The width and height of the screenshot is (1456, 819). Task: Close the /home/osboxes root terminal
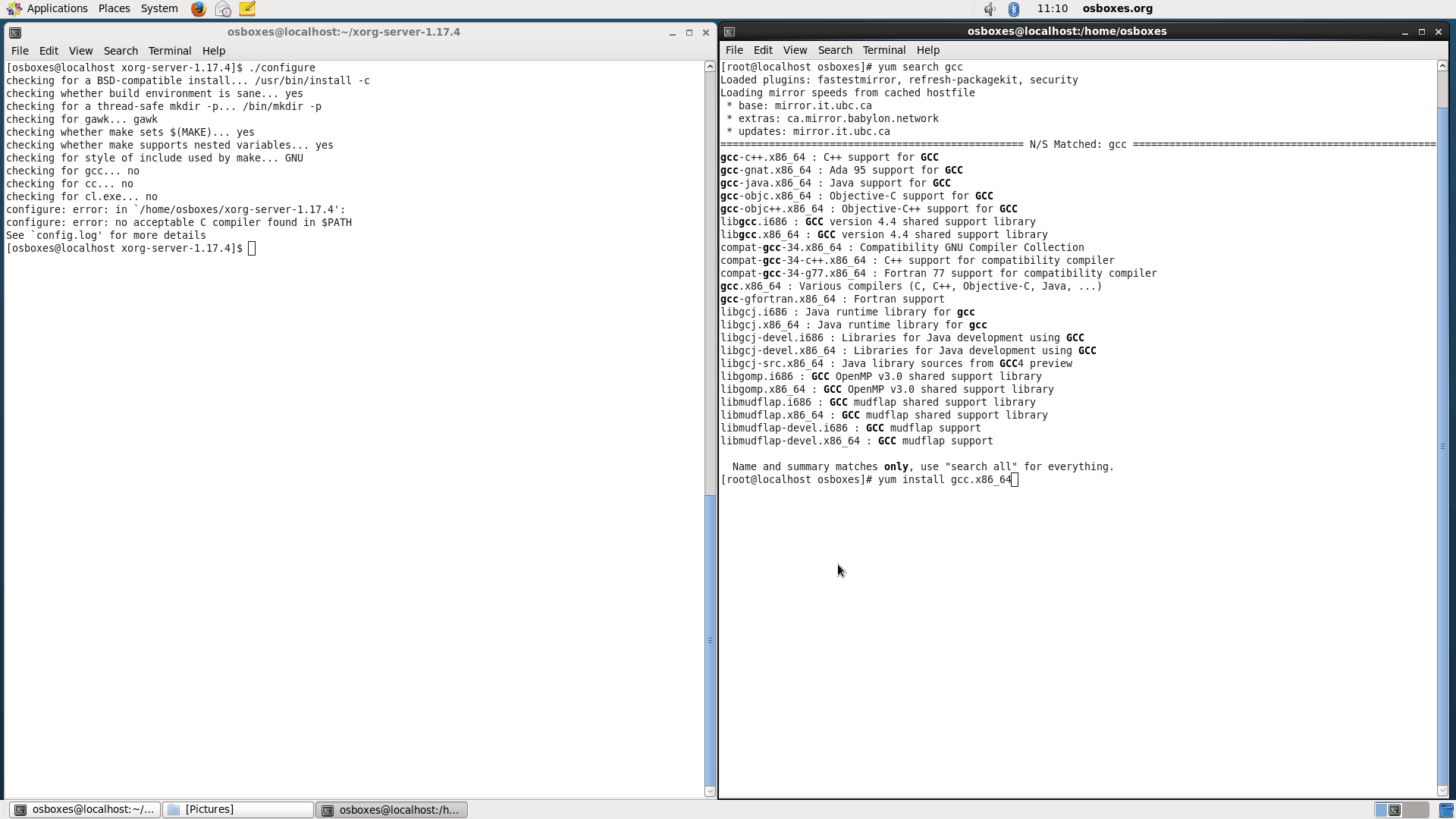click(x=1439, y=32)
